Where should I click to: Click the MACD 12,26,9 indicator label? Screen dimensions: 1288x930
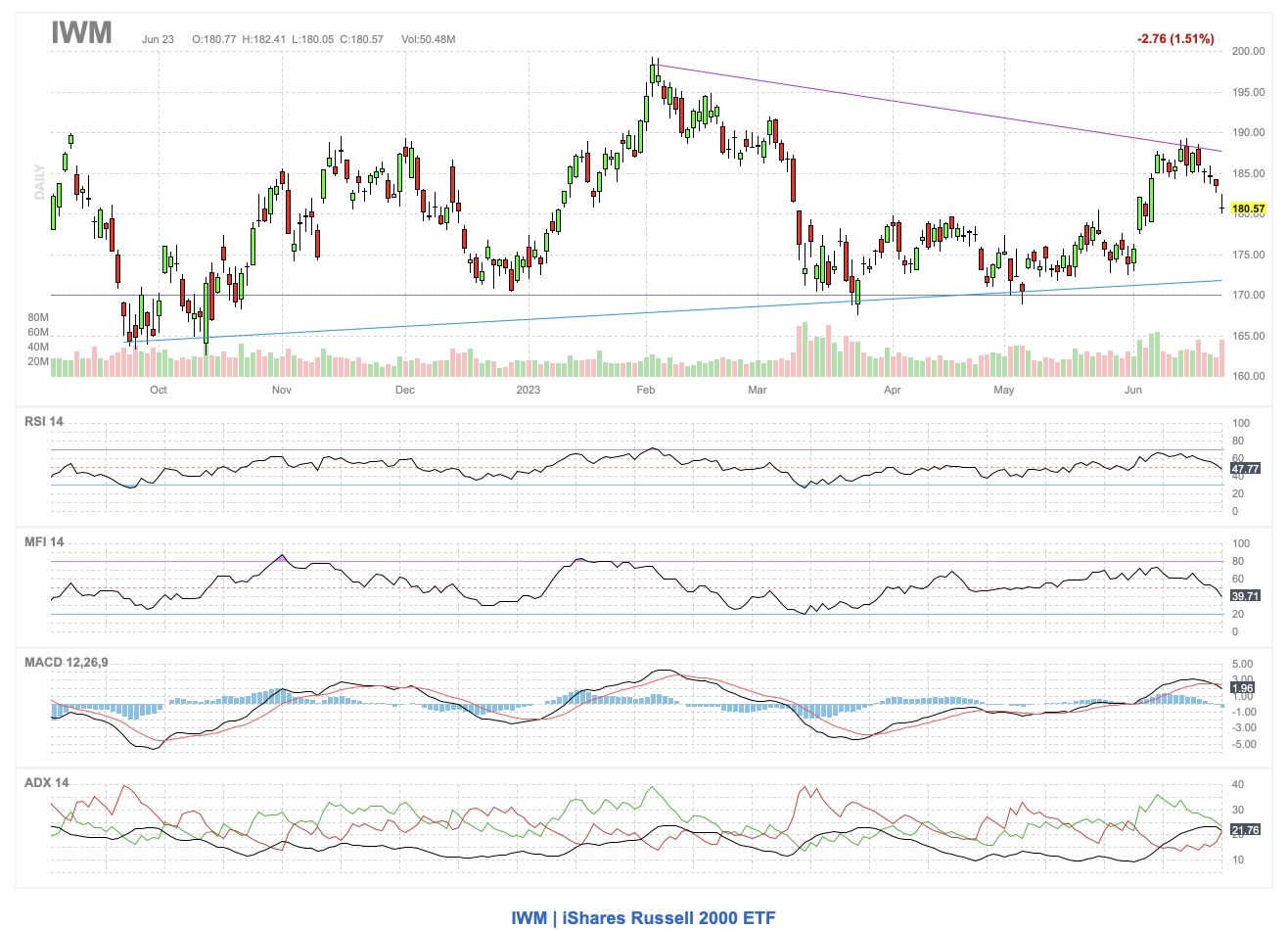(x=66, y=663)
